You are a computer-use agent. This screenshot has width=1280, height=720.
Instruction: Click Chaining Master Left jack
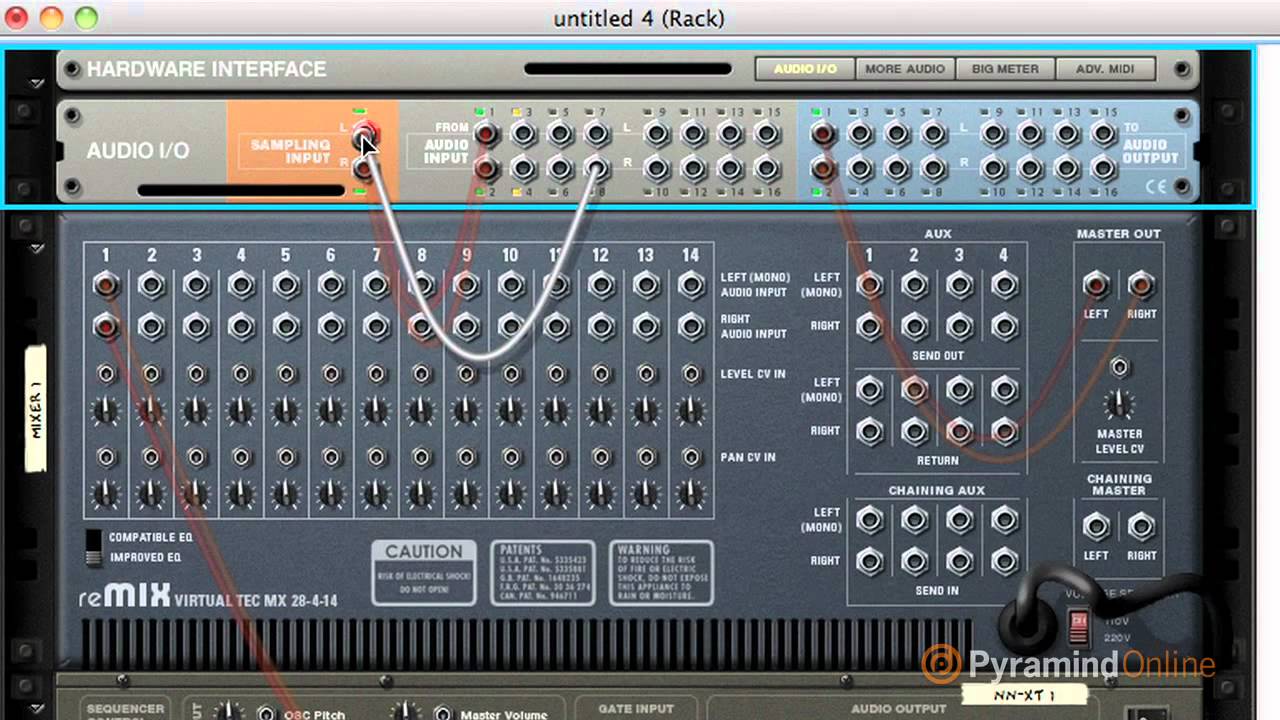(x=1097, y=526)
